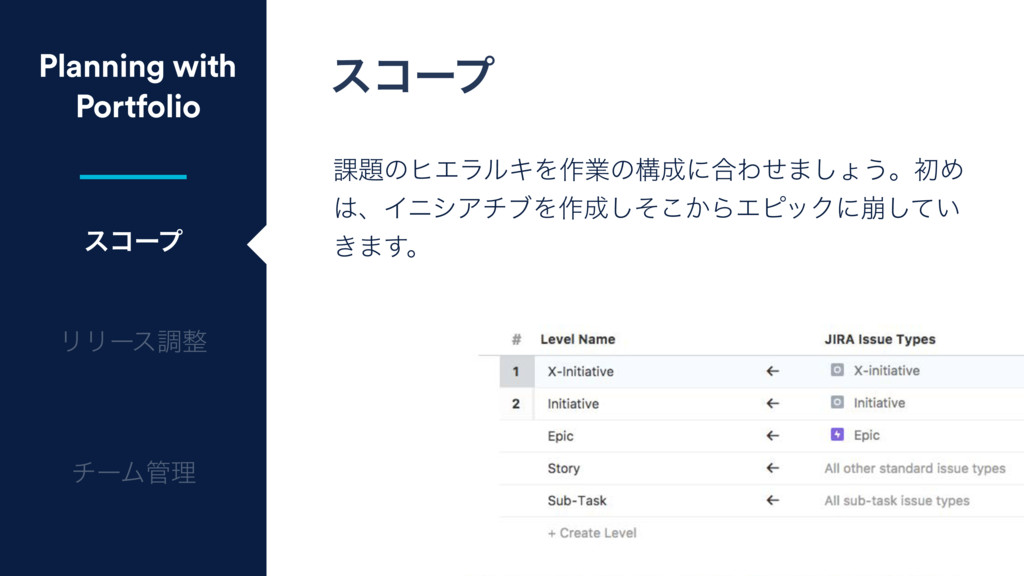Click the X-initiative issue type icon
This screenshot has width=1024, height=576.
coord(837,370)
